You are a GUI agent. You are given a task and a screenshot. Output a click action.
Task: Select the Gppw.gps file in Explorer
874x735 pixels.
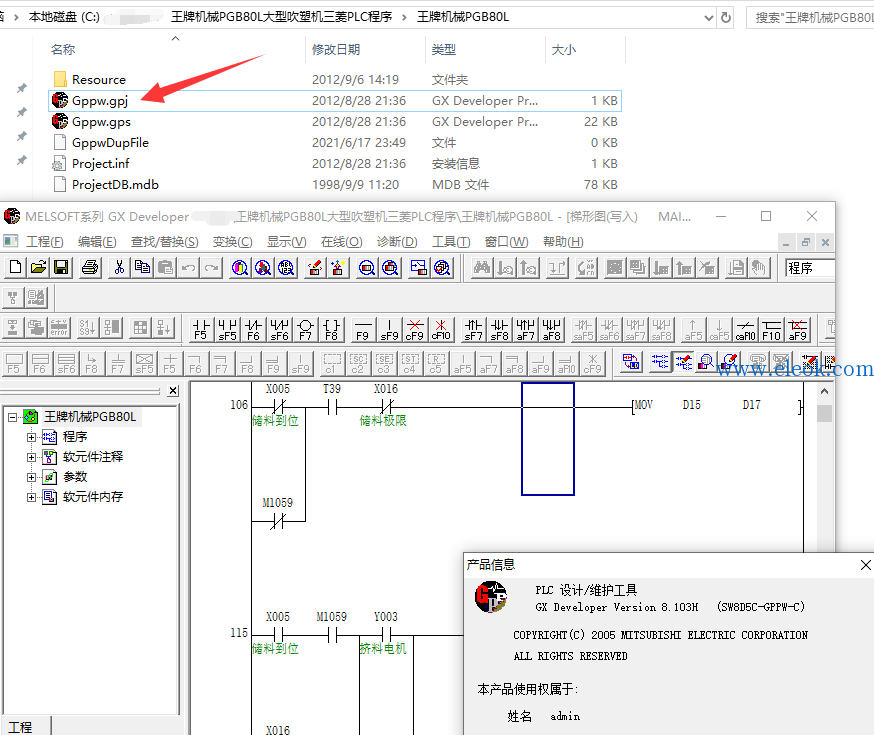pos(335,121)
